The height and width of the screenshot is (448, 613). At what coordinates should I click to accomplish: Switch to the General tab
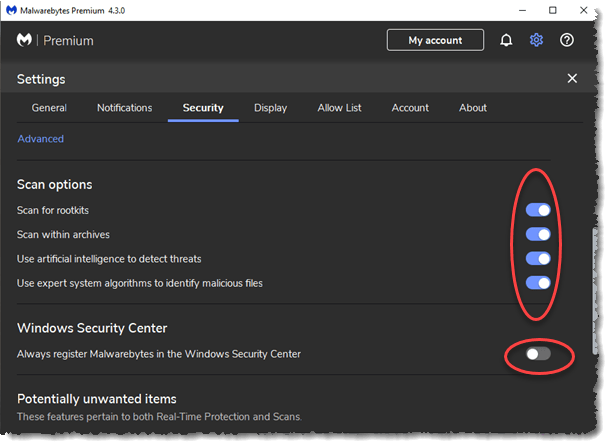[49, 108]
